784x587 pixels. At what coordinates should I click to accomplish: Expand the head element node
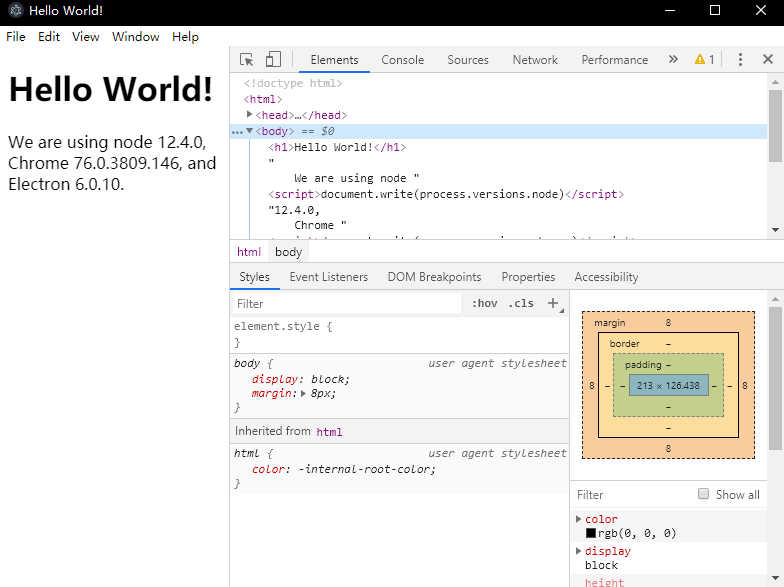click(x=250, y=115)
